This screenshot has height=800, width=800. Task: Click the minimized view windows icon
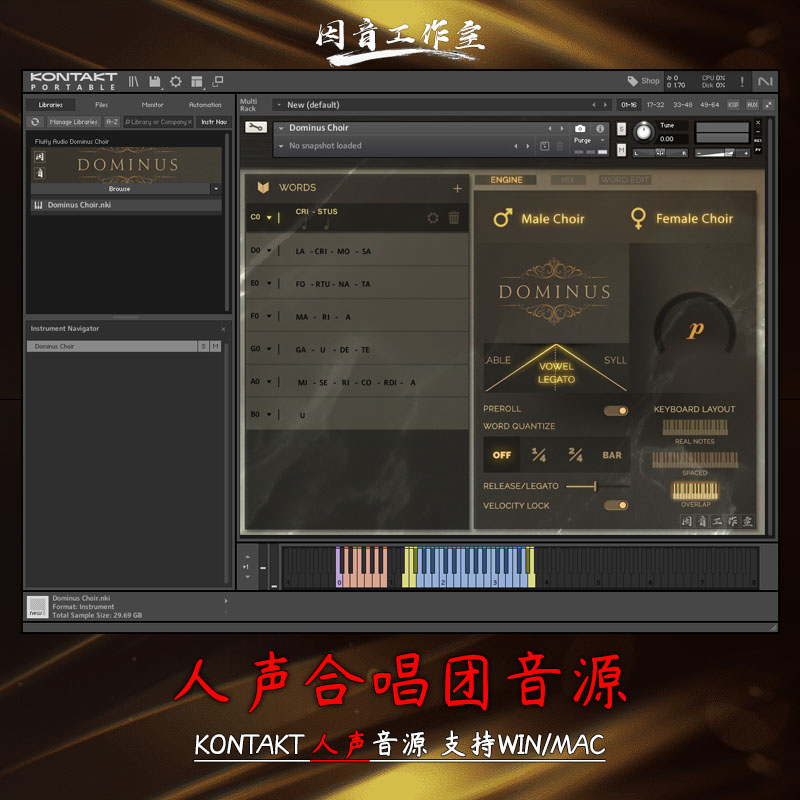(218, 81)
